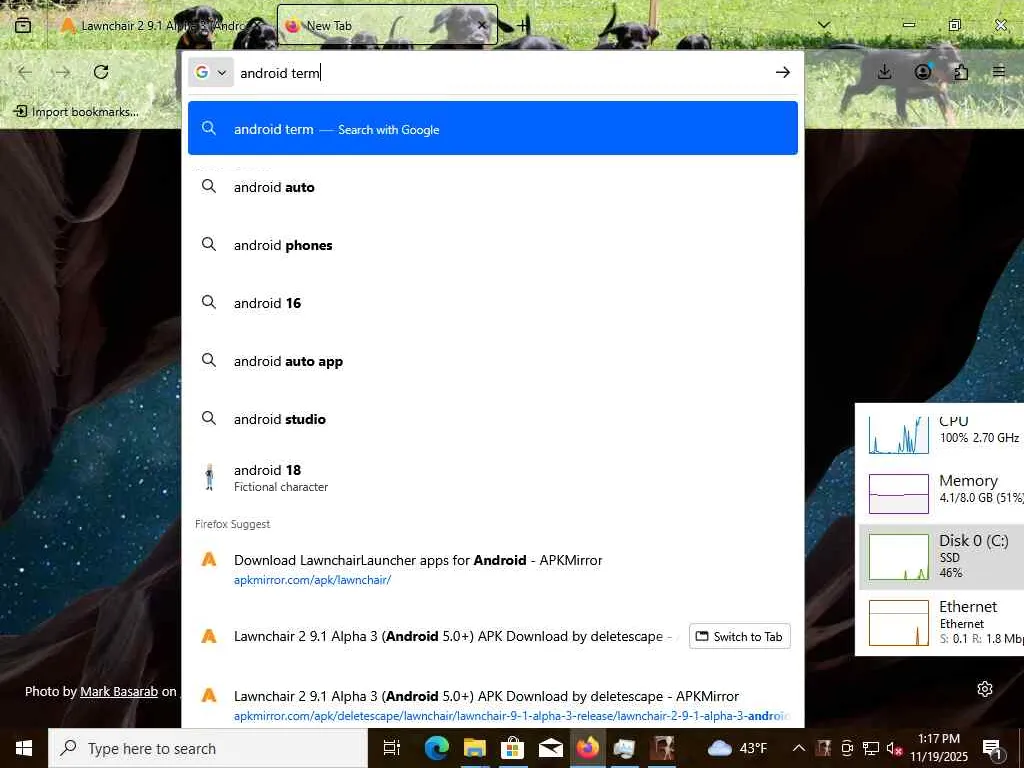
Task: Select the android phones suggestion
Action: 492,245
